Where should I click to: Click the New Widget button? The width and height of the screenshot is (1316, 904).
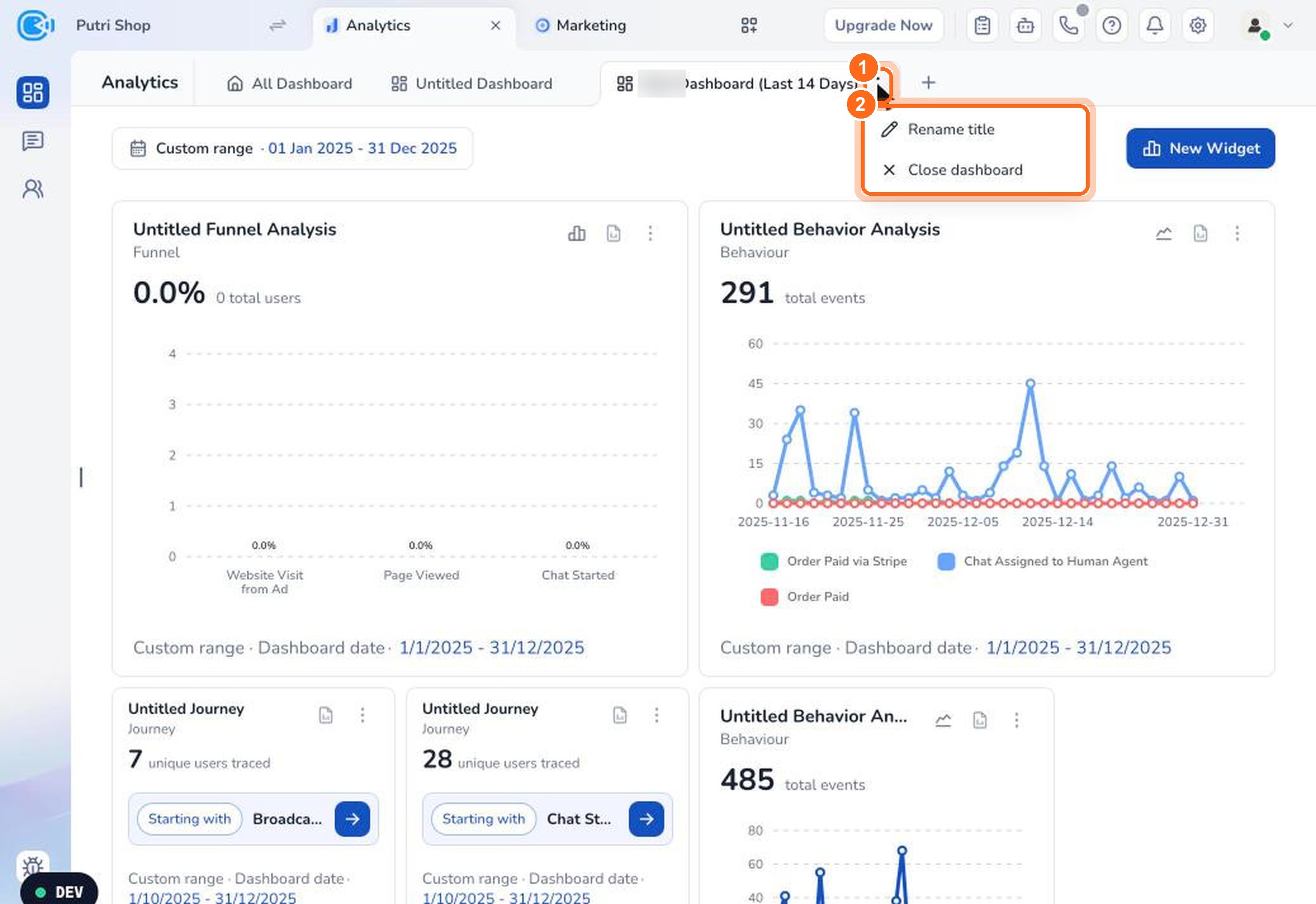point(1201,148)
